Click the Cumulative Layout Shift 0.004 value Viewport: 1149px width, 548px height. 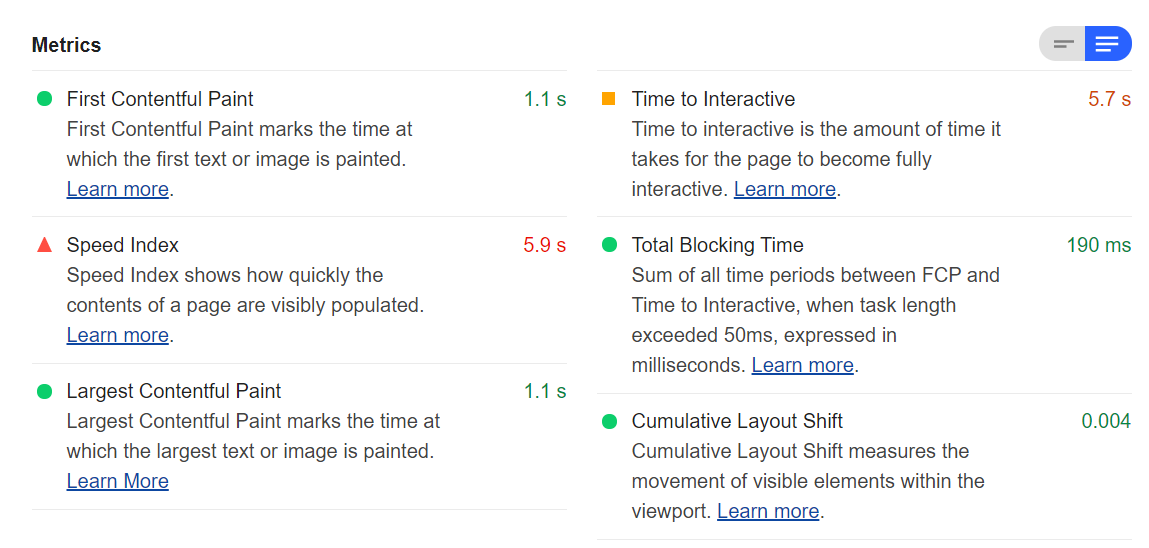[1106, 421]
